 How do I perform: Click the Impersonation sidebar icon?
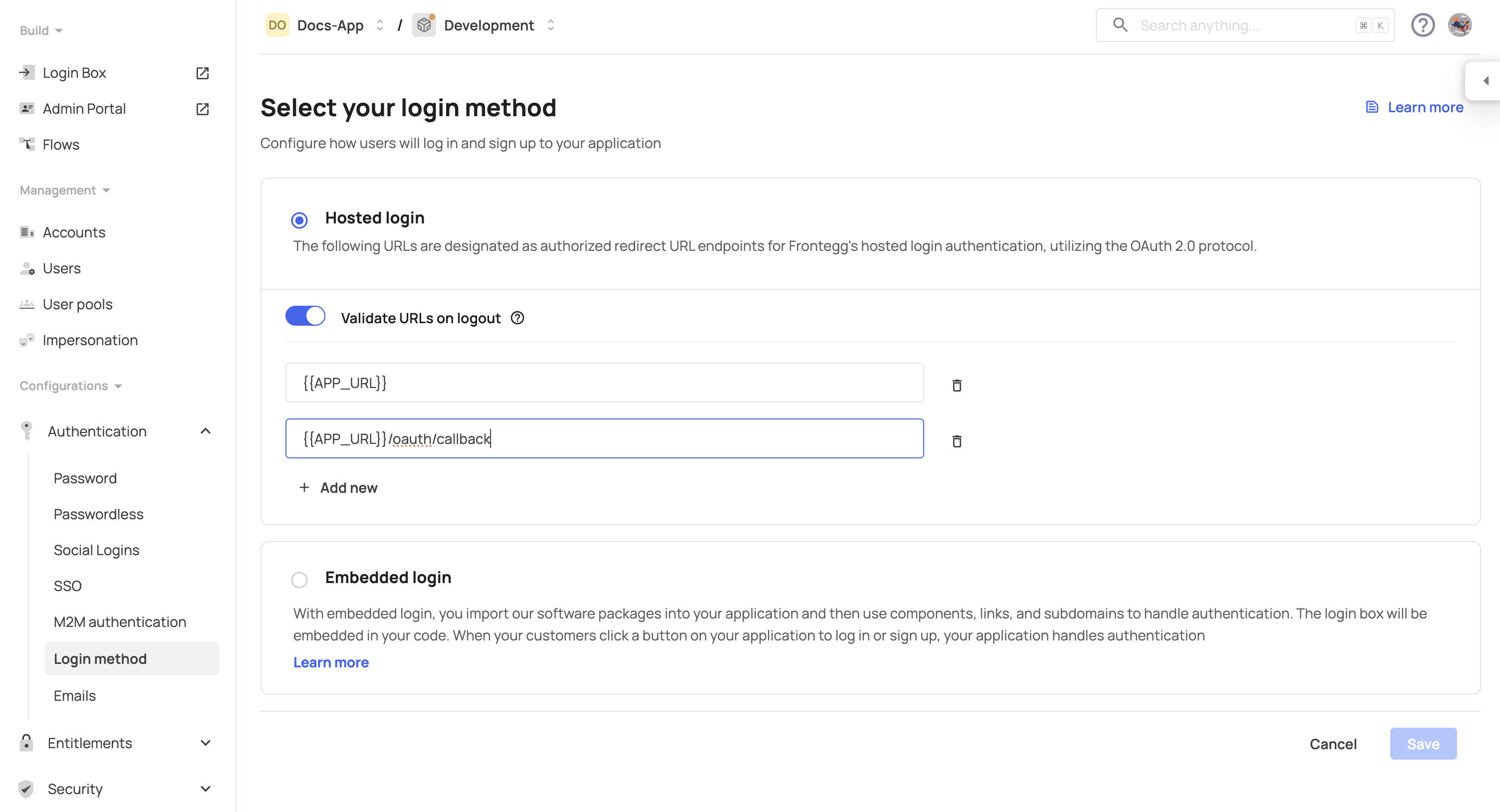tap(27, 340)
